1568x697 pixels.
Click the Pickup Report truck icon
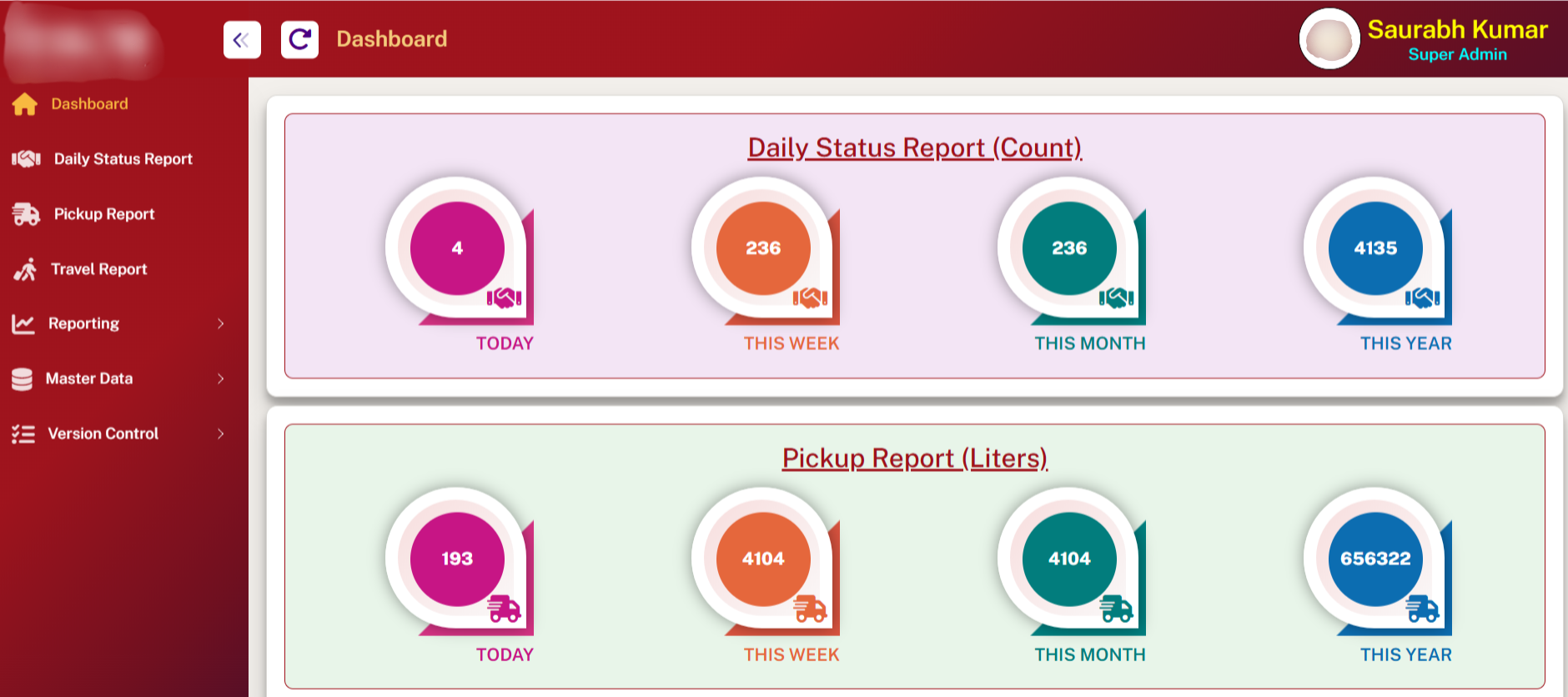[x=24, y=213]
